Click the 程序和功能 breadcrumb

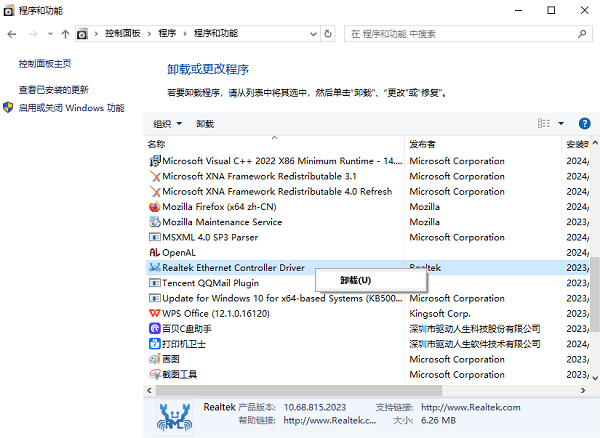click(x=216, y=34)
